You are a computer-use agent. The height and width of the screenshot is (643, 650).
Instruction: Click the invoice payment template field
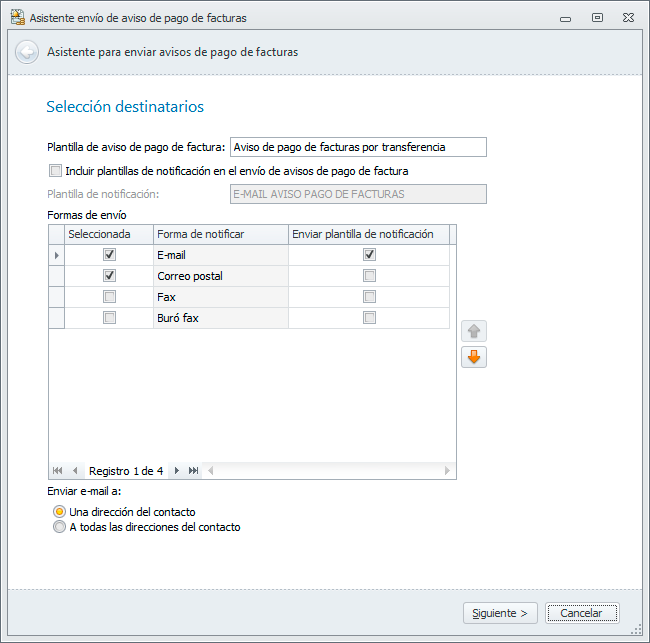pos(358,147)
